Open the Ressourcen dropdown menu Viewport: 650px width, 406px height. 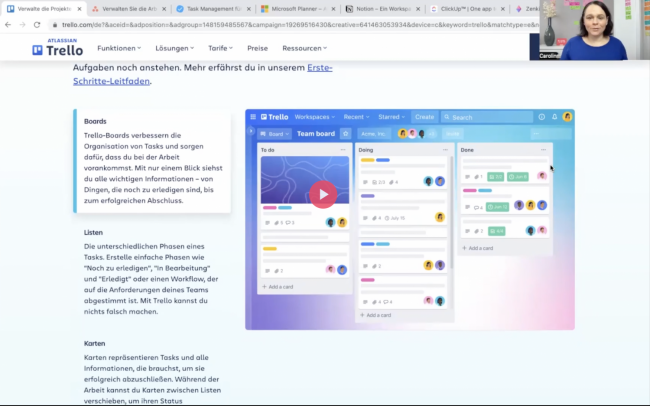point(305,48)
